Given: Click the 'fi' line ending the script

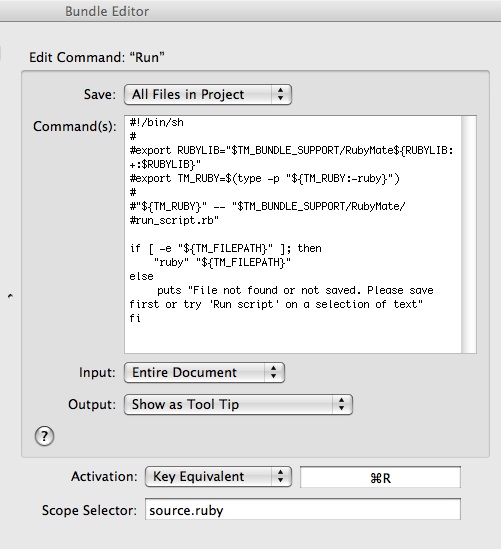Looking at the screenshot, I should (135, 318).
